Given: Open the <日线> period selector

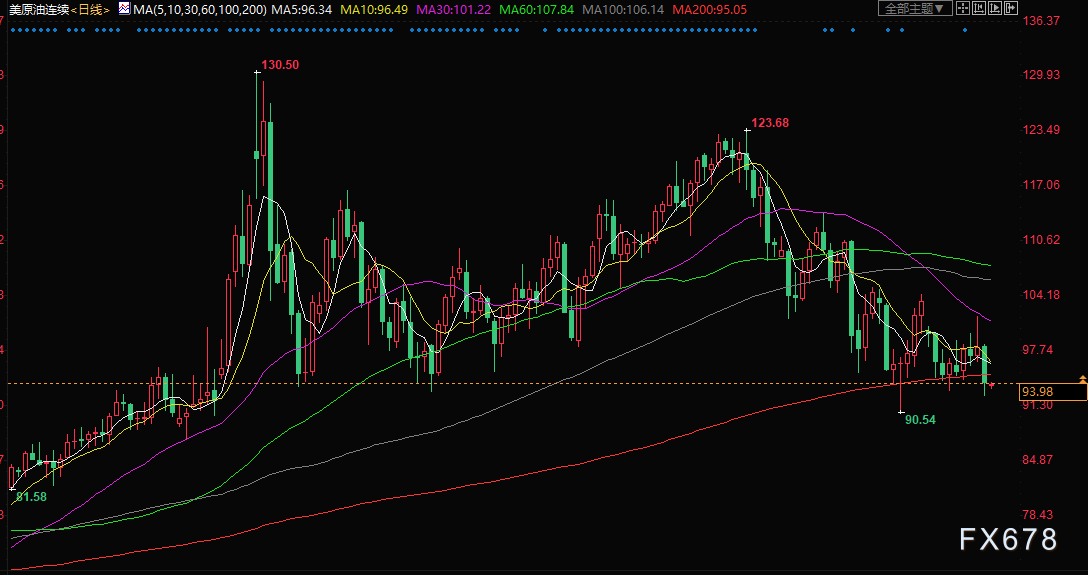Looking at the screenshot, I should point(91,10).
